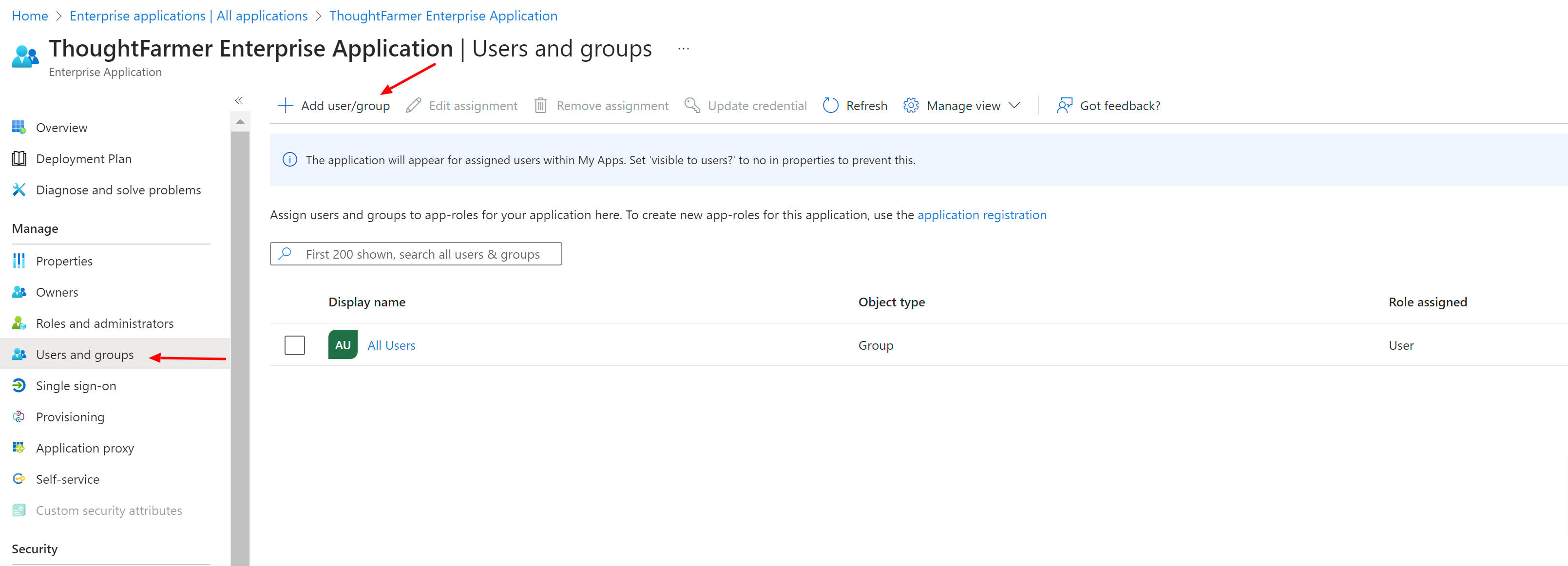Click the Properties bars icon
The height and width of the screenshot is (566, 1568).
coord(19,261)
